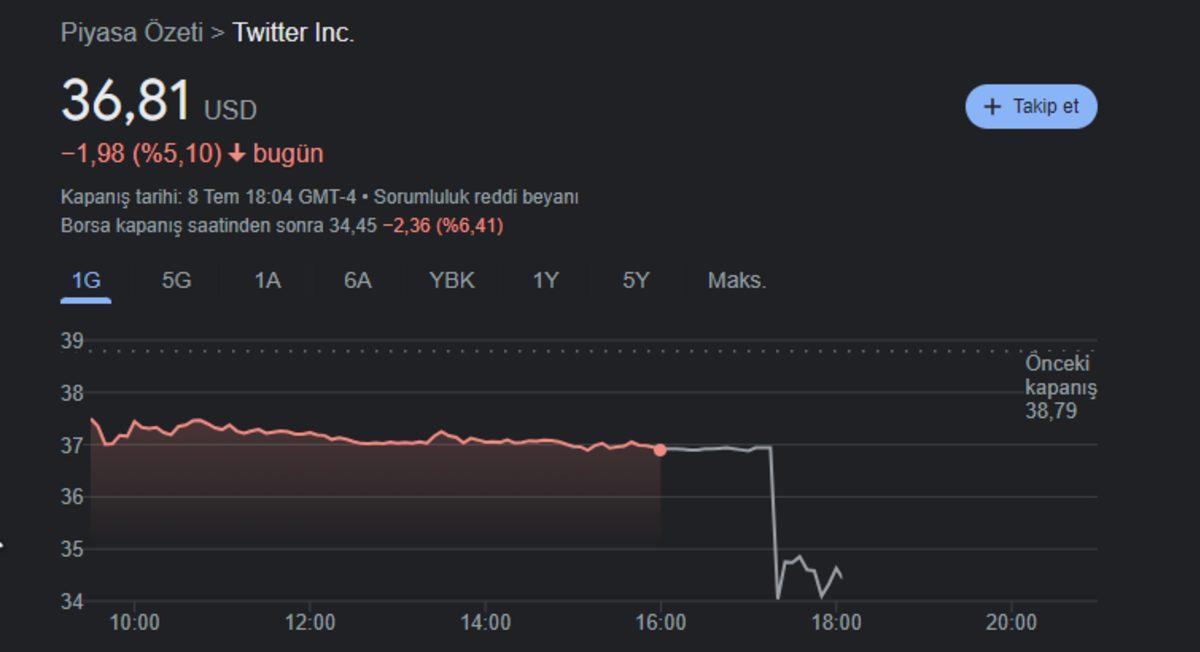
Task: Click the after-hours change −2,36 (%6,41)
Action: point(442,226)
